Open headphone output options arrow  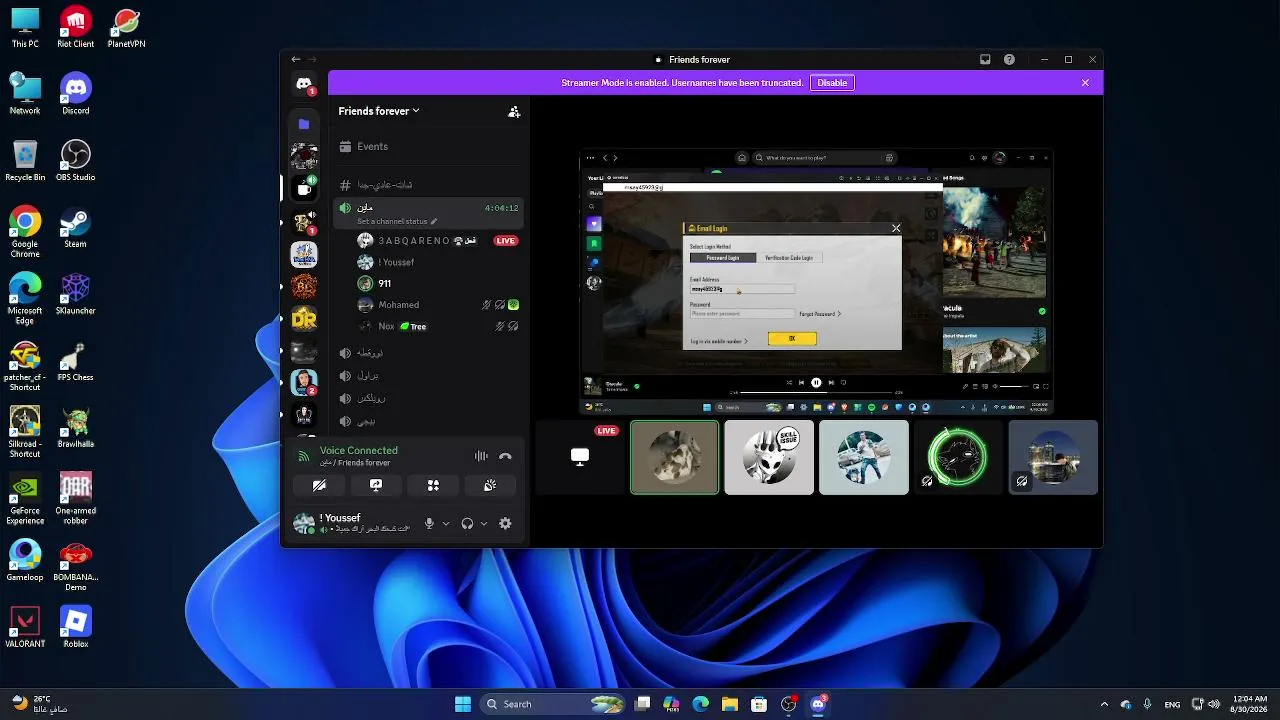[484, 523]
